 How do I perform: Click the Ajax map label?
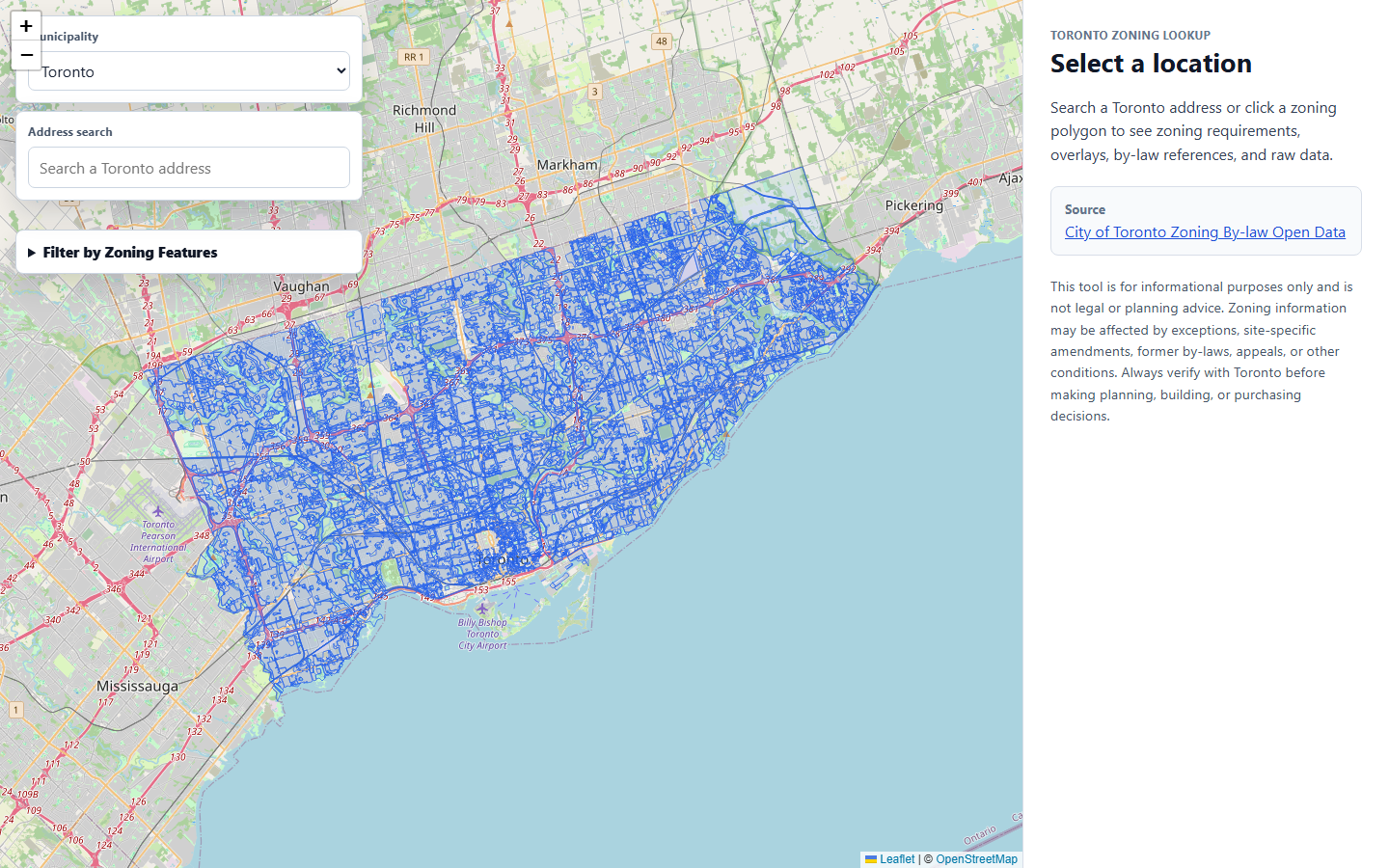tap(1009, 178)
